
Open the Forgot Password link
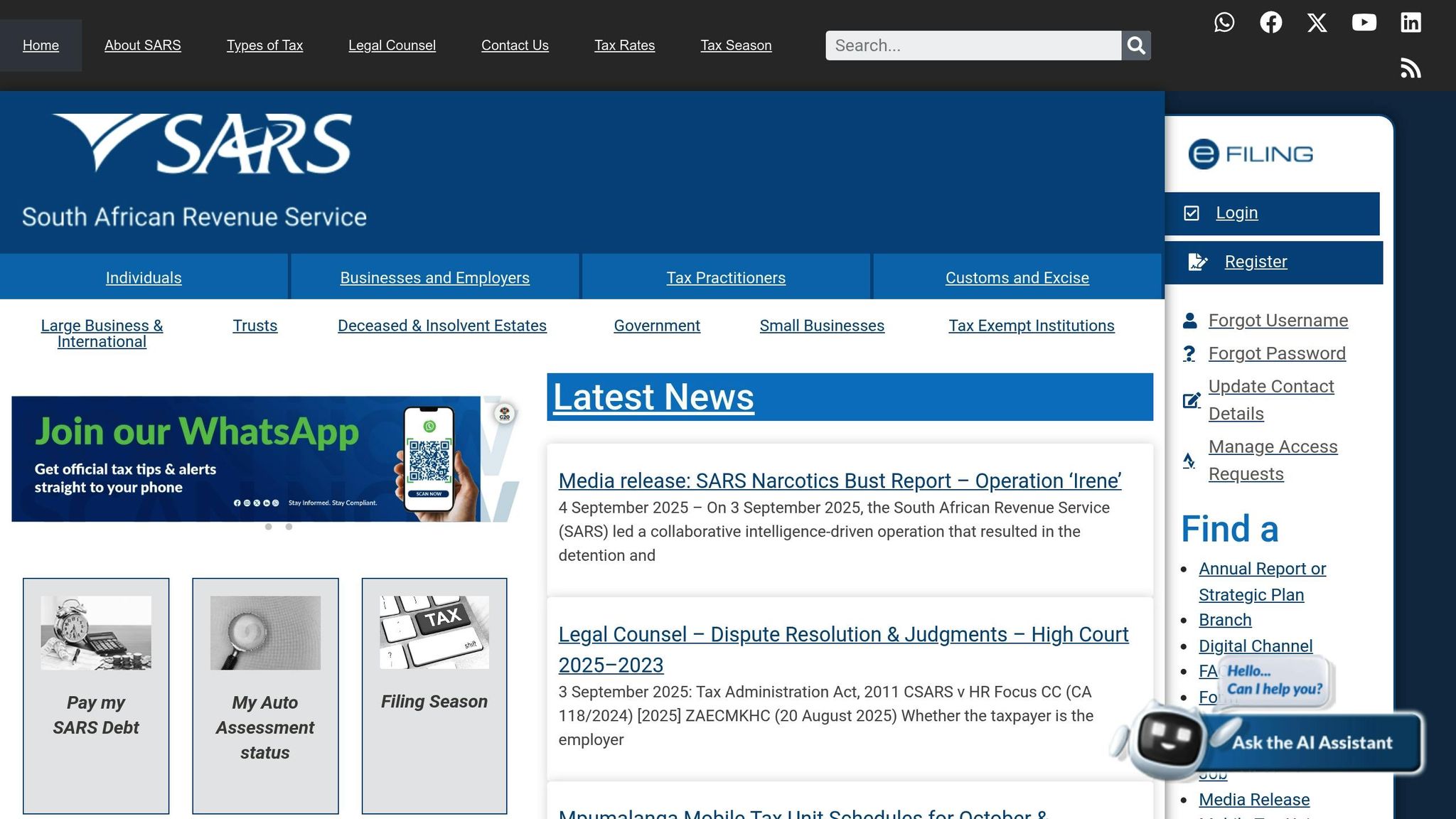[x=1277, y=353]
